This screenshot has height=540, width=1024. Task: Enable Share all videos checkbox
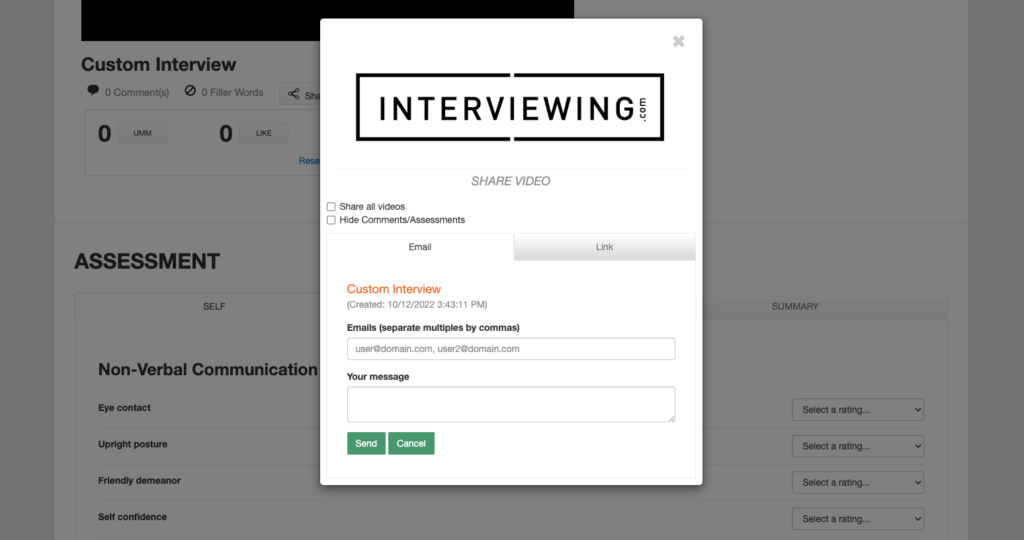(331, 206)
